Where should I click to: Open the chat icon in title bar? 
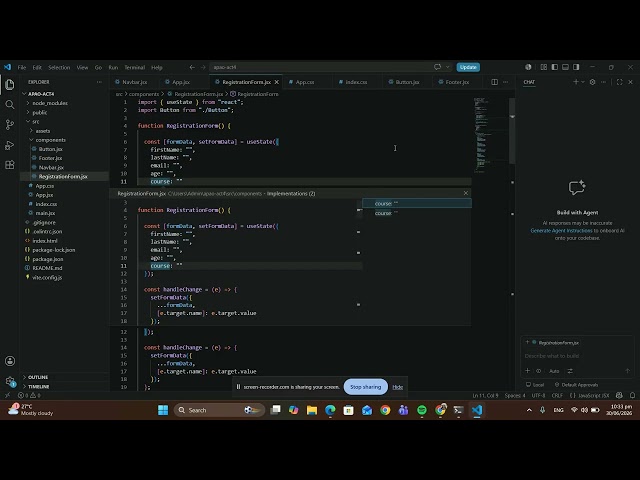pos(438,67)
